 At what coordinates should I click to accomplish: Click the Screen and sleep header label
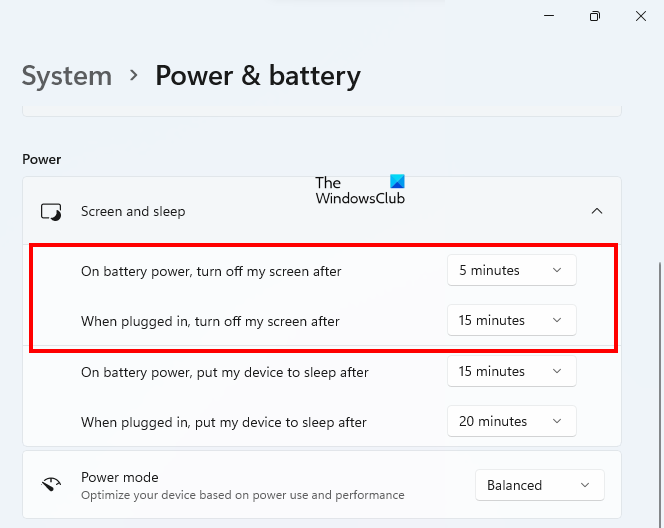click(133, 212)
